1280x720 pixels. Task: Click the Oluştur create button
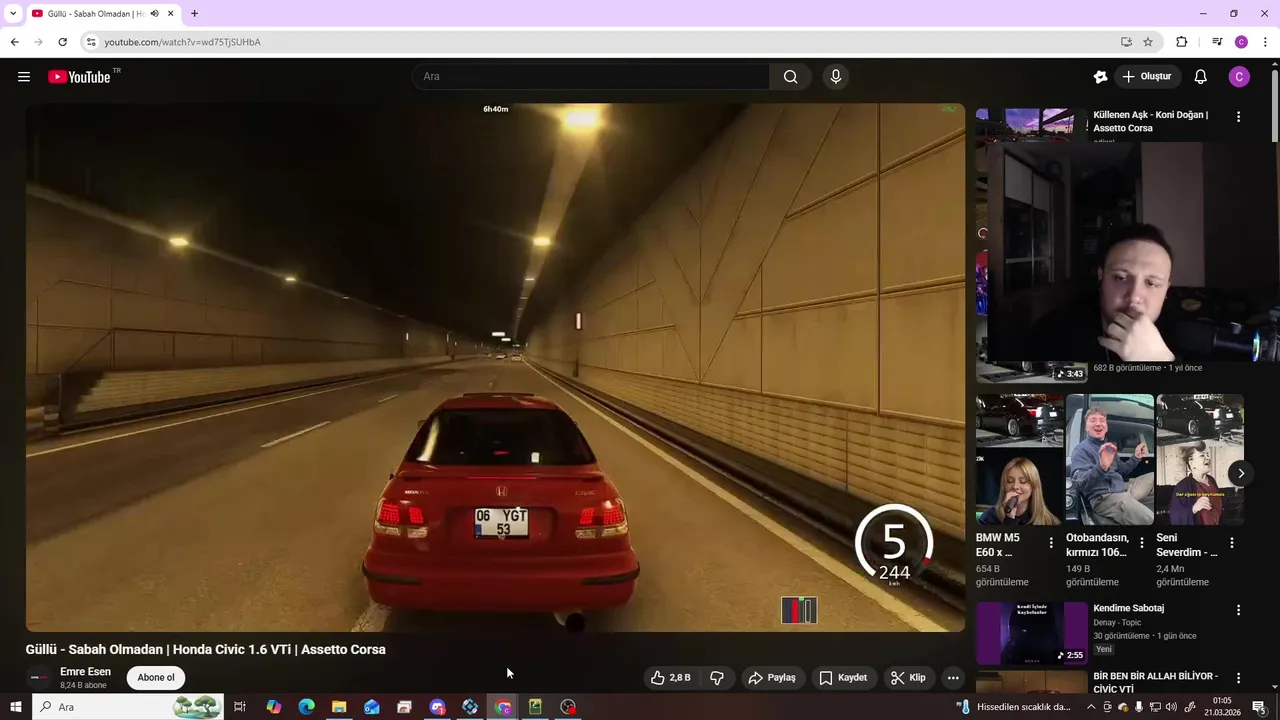pyautogui.click(x=1146, y=77)
